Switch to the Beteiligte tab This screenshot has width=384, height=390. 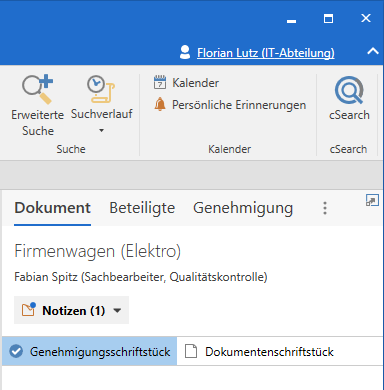(x=142, y=208)
